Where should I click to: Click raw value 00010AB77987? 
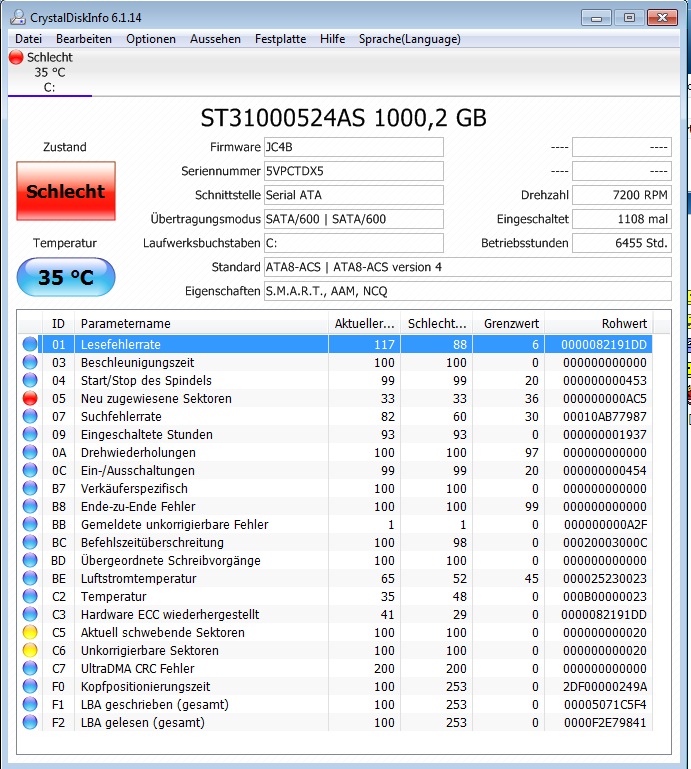point(605,416)
